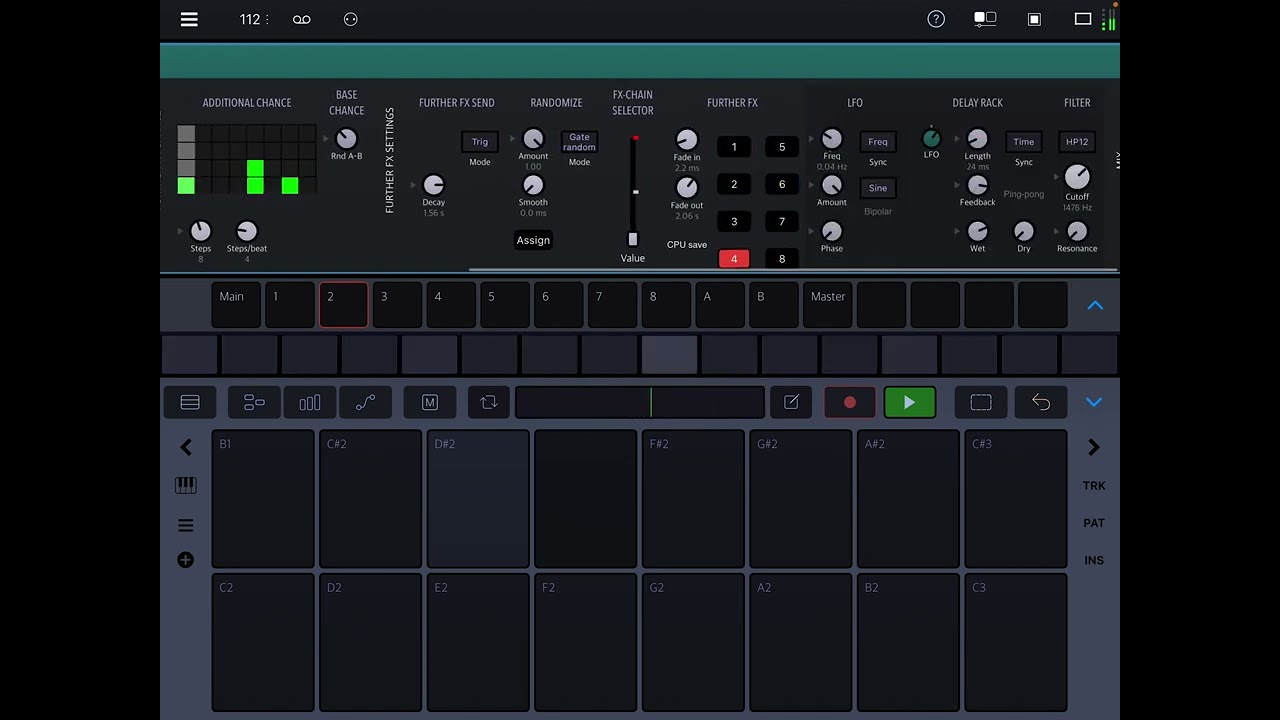The height and width of the screenshot is (720, 1280).
Task: Toggle the Bipolar LFO option
Action: point(877,212)
